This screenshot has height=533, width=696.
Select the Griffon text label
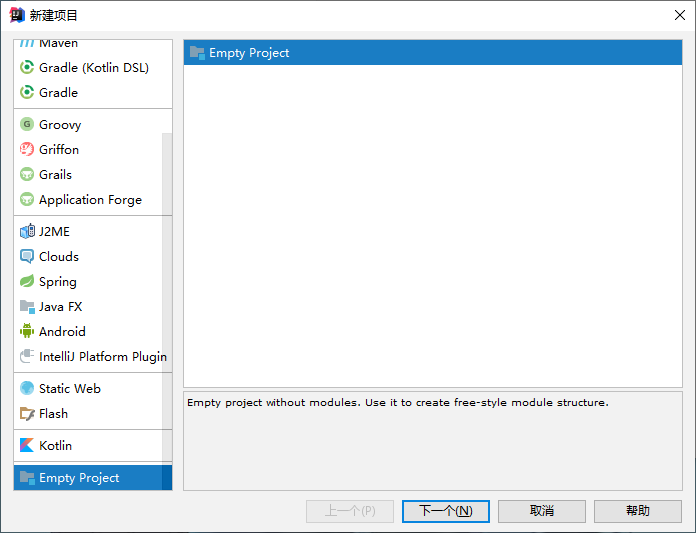(x=59, y=150)
